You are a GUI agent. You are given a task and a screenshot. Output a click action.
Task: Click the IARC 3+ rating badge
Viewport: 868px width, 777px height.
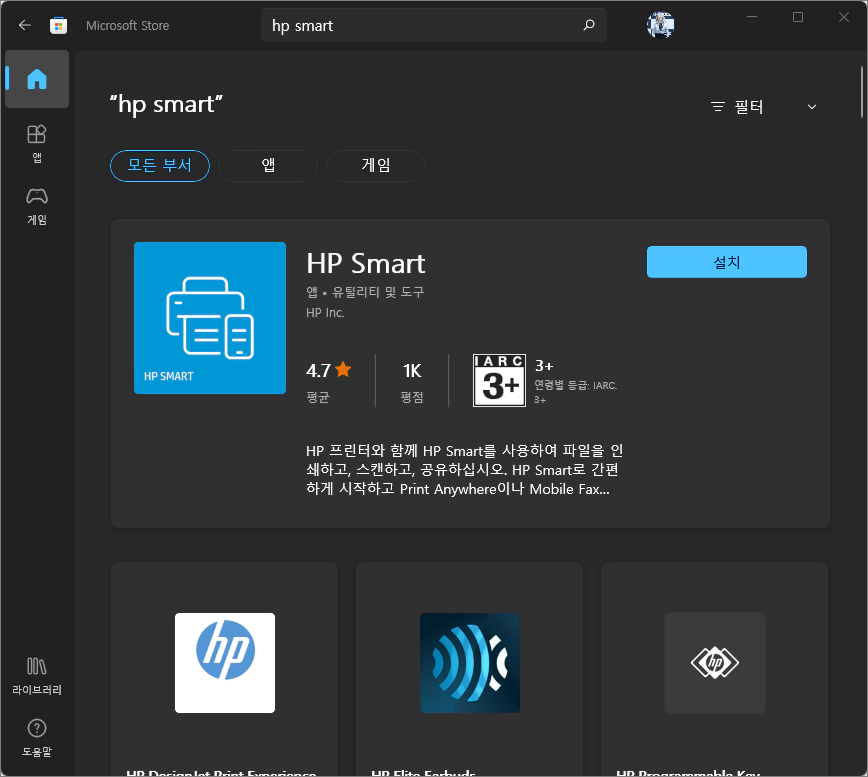(x=499, y=380)
